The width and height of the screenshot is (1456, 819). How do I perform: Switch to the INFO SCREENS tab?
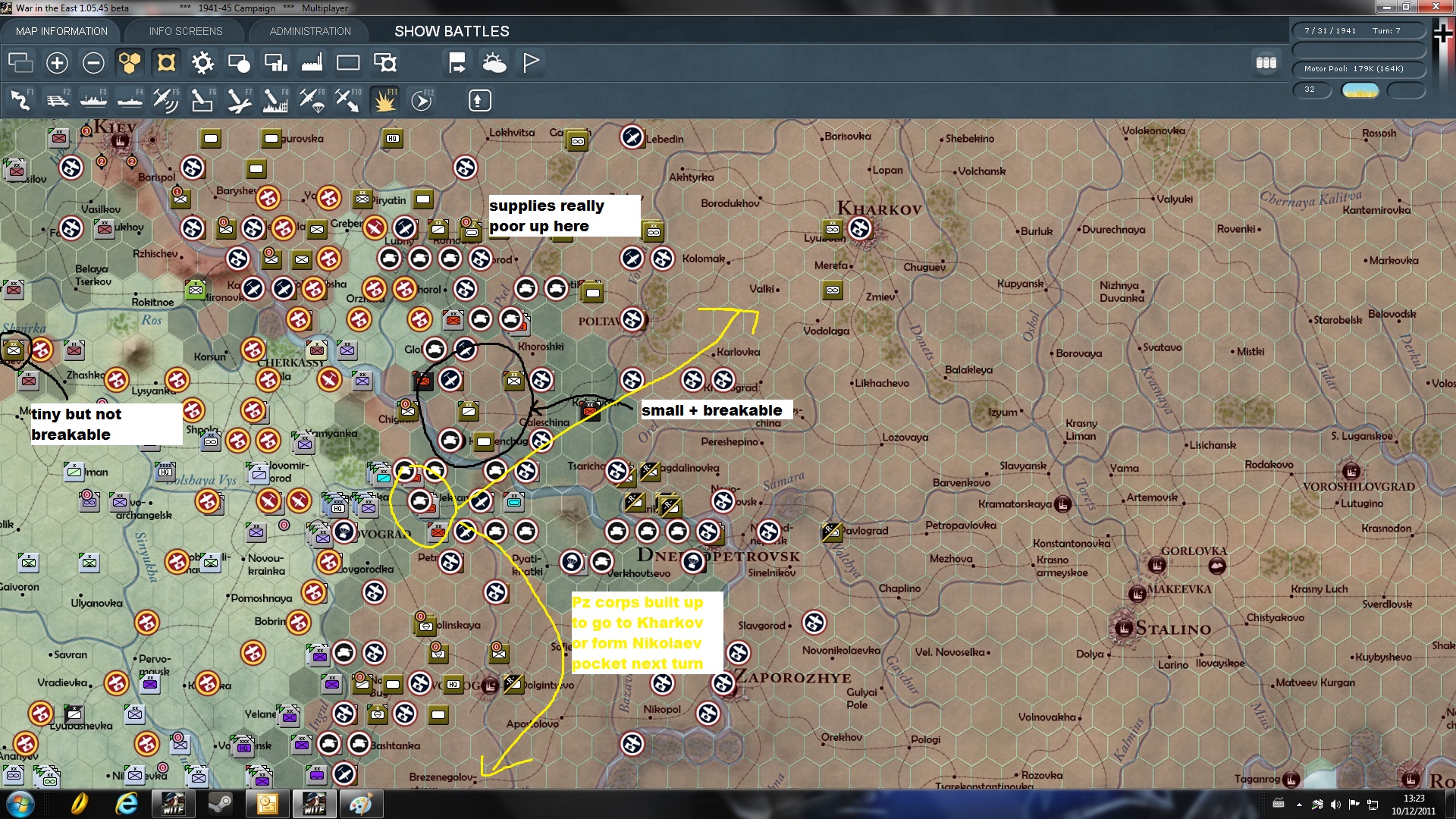[x=186, y=31]
